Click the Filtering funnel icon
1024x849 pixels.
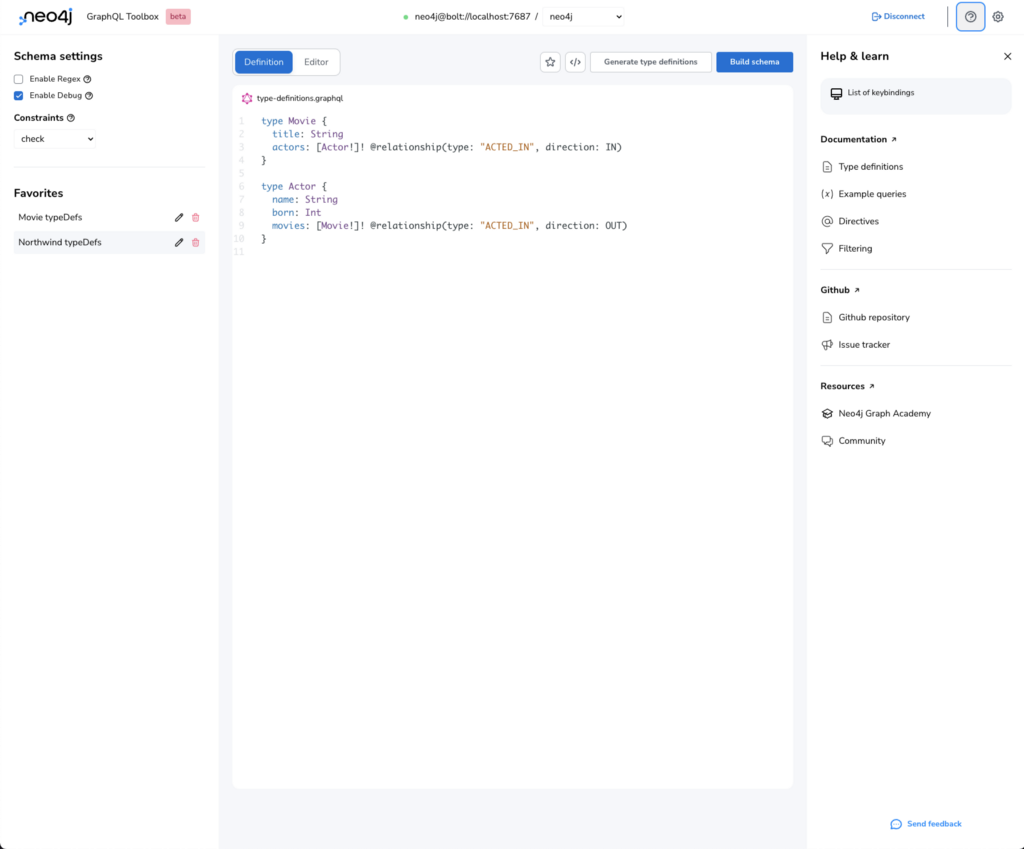coord(827,249)
